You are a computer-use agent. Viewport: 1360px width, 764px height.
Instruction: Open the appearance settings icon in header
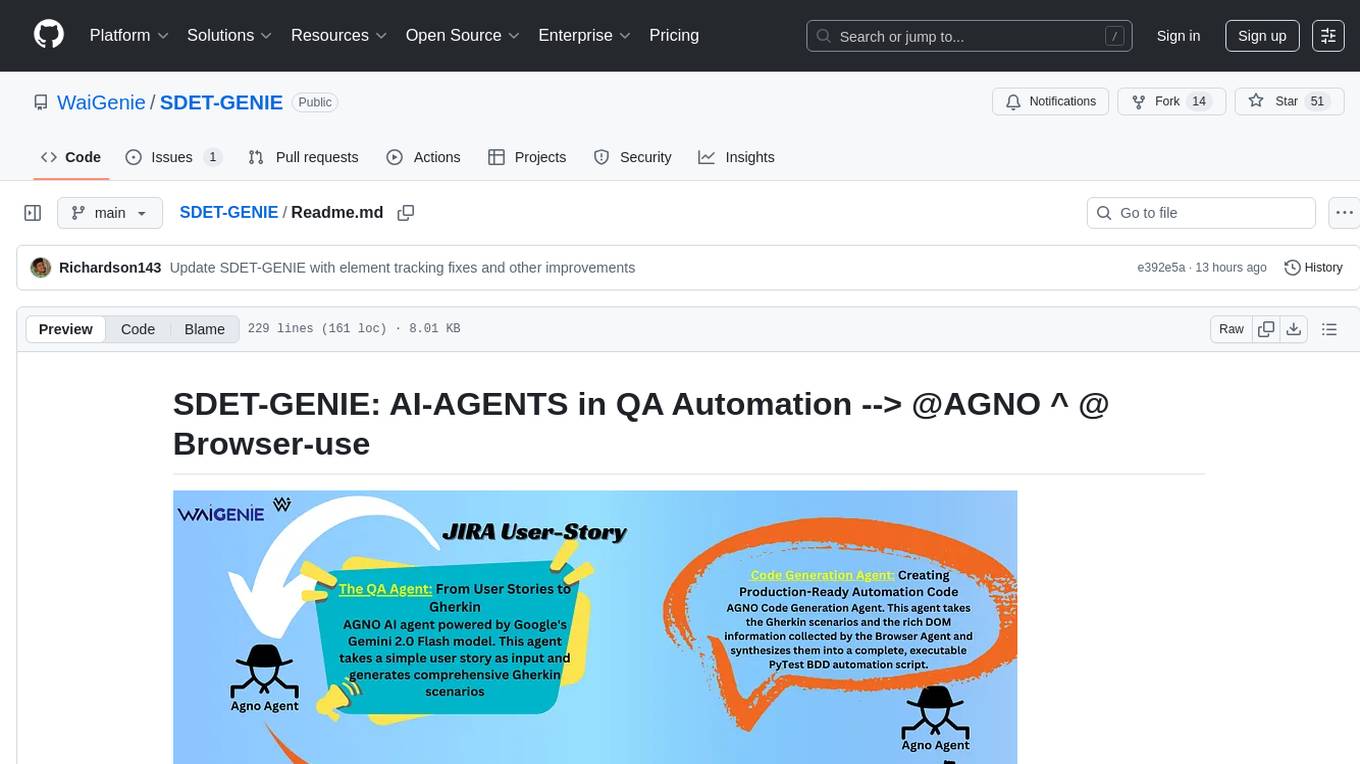1328,36
